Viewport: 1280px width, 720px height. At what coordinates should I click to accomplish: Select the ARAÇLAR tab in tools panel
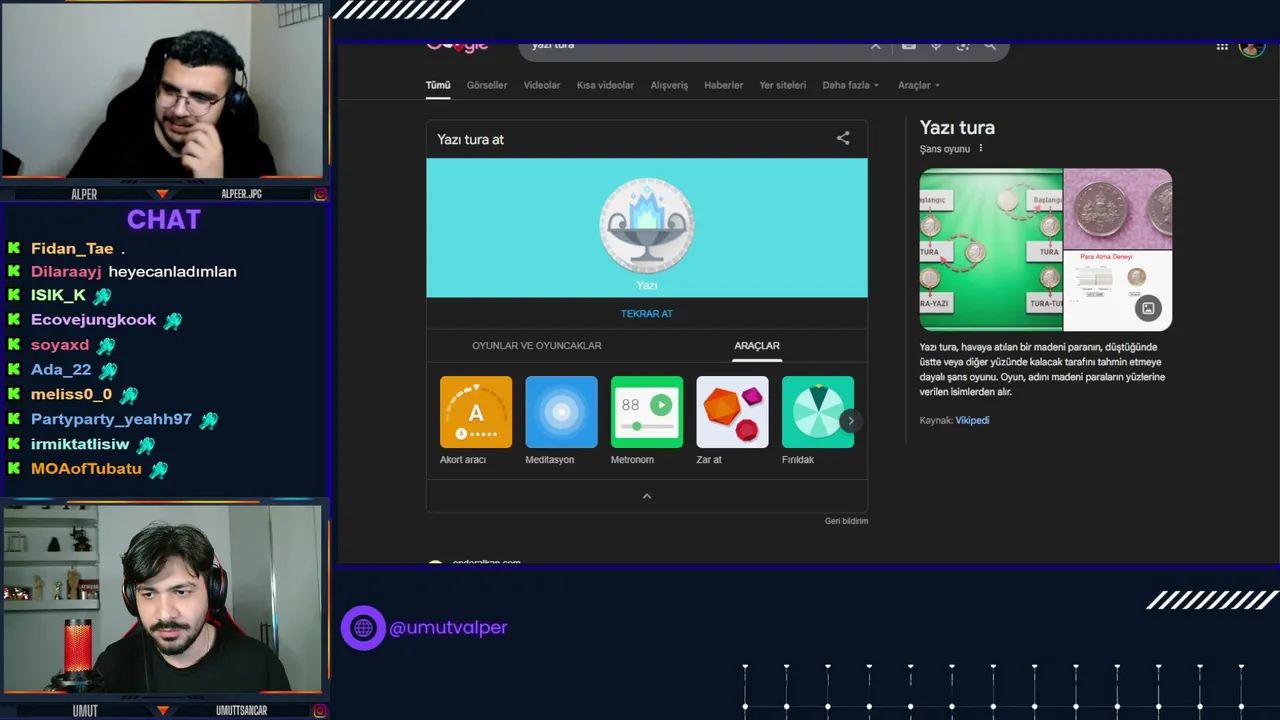click(x=757, y=346)
